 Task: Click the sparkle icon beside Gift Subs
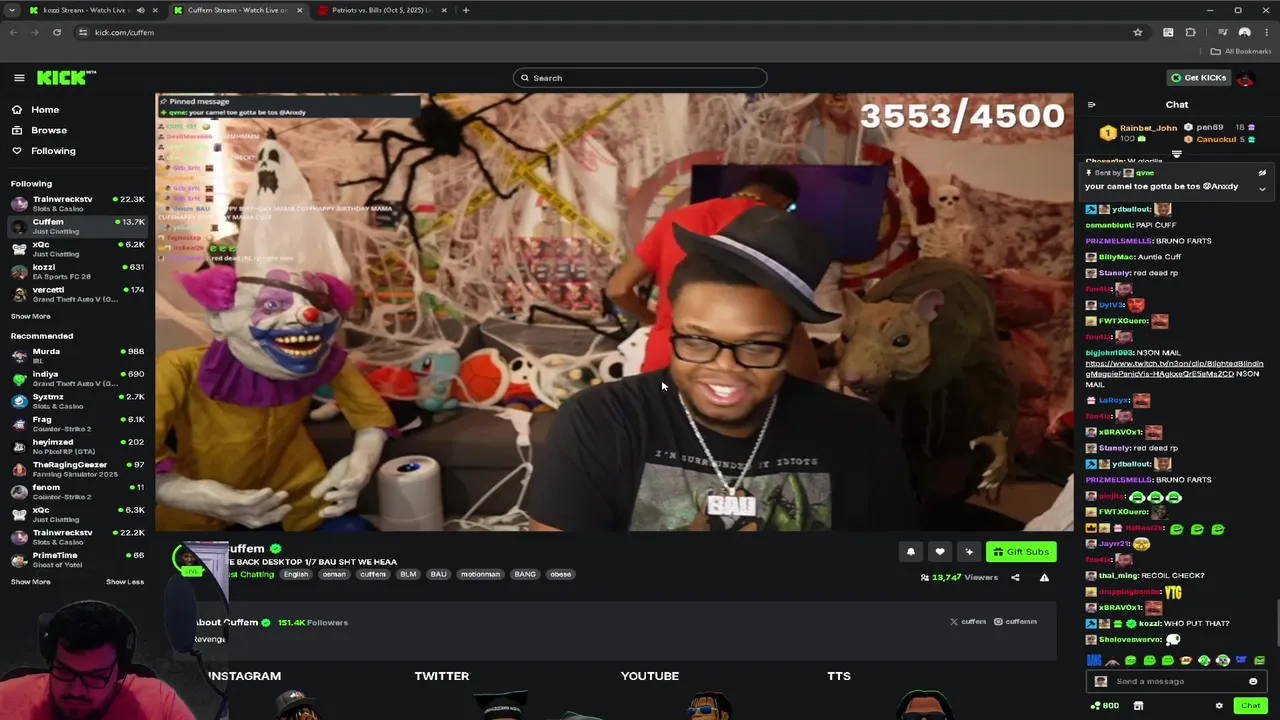tap(968, 551)
